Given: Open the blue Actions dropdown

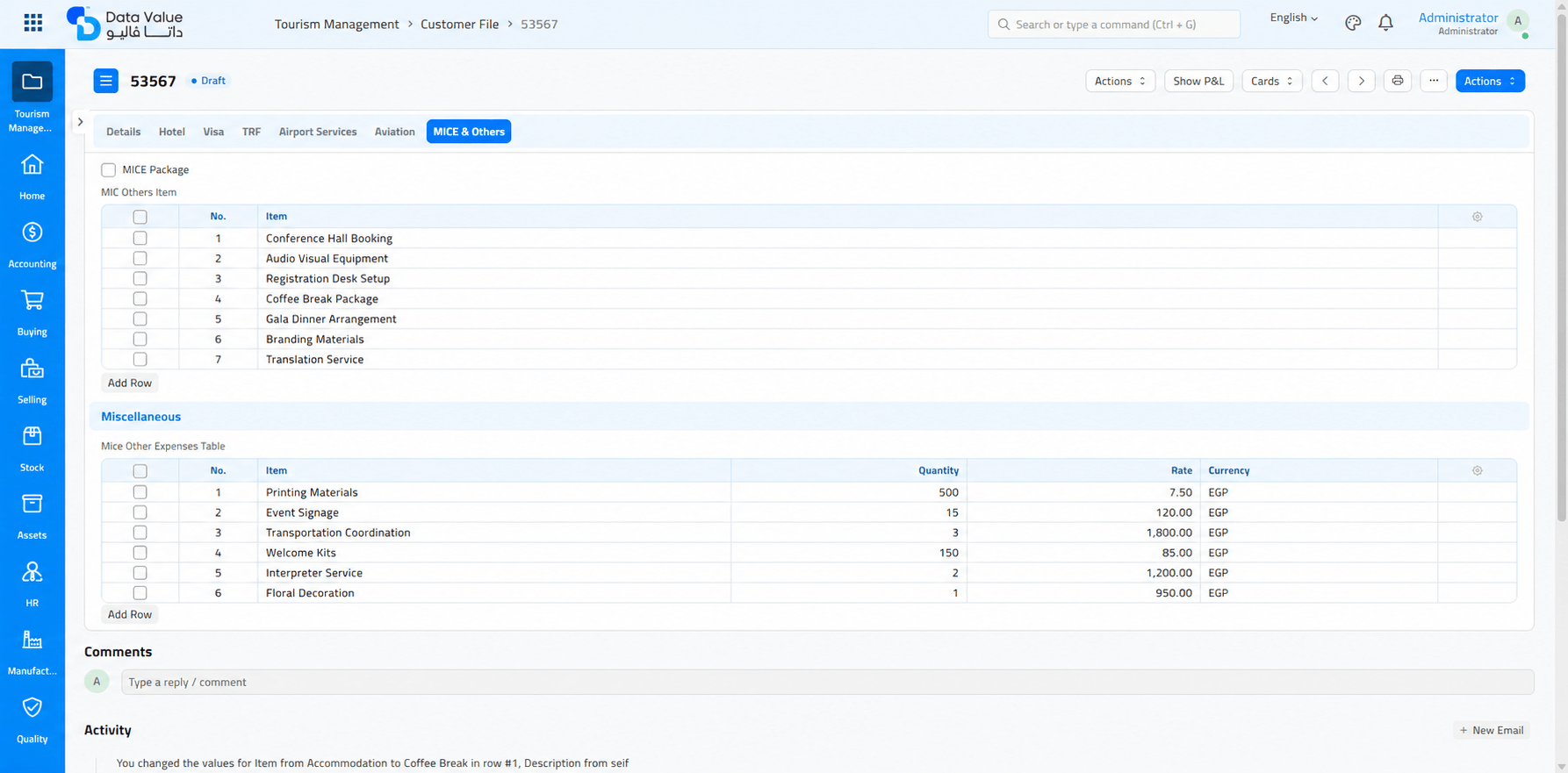Looking at the screenshot, I should tap(1490, 81).
